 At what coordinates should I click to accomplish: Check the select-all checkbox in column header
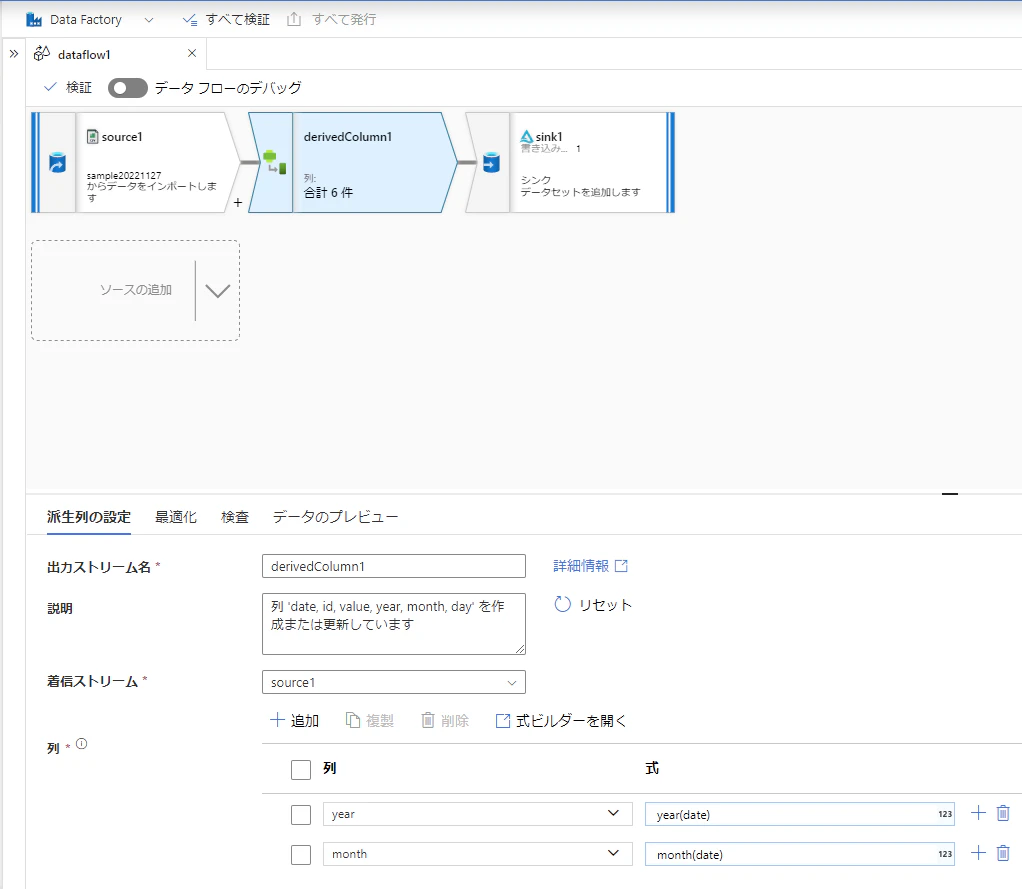tap(300, 770)
